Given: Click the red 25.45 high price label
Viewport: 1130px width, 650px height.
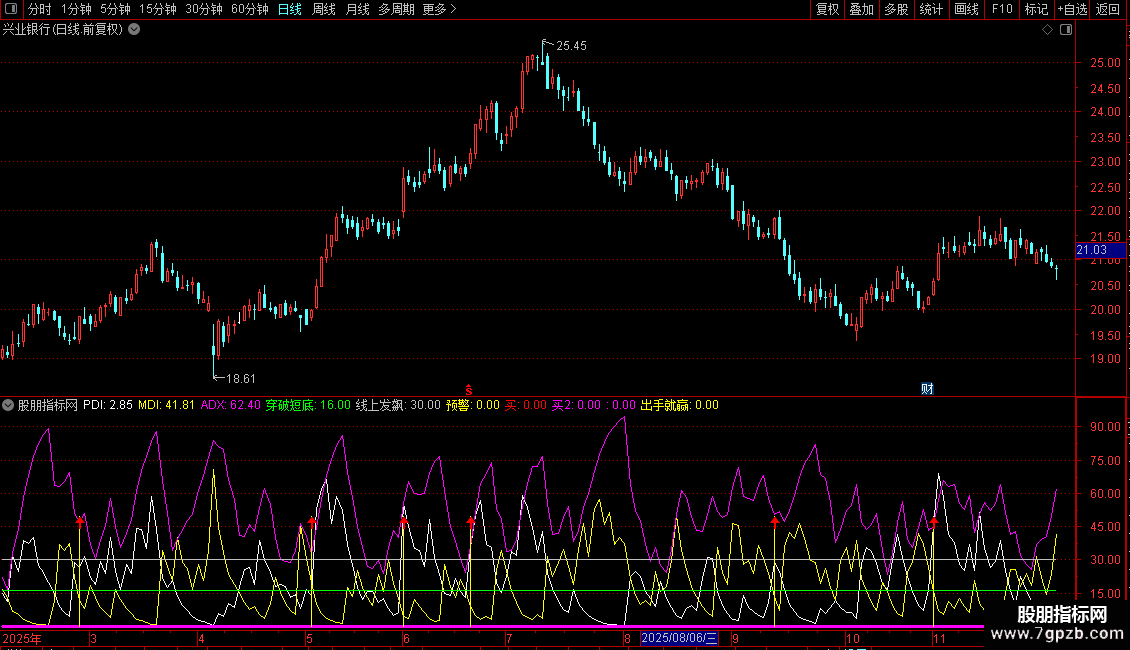Looking at the screenshot, I should click(571, 46).
